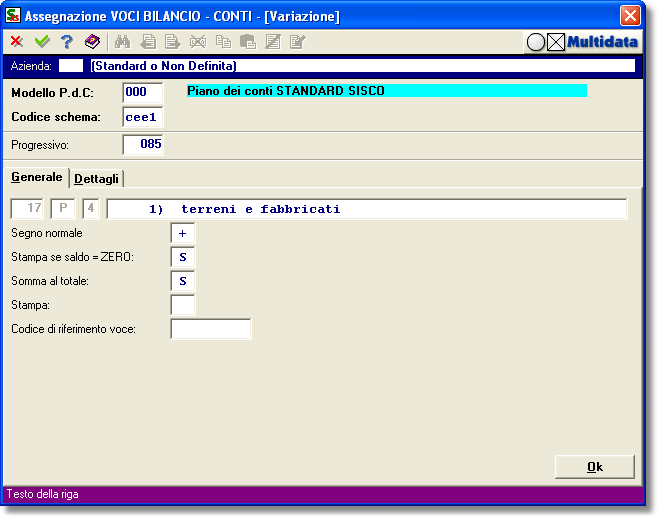Click the Modello P.d.C. field
Image resolution: width=658 pixels, height=518 pixels.
pos(142,92)
